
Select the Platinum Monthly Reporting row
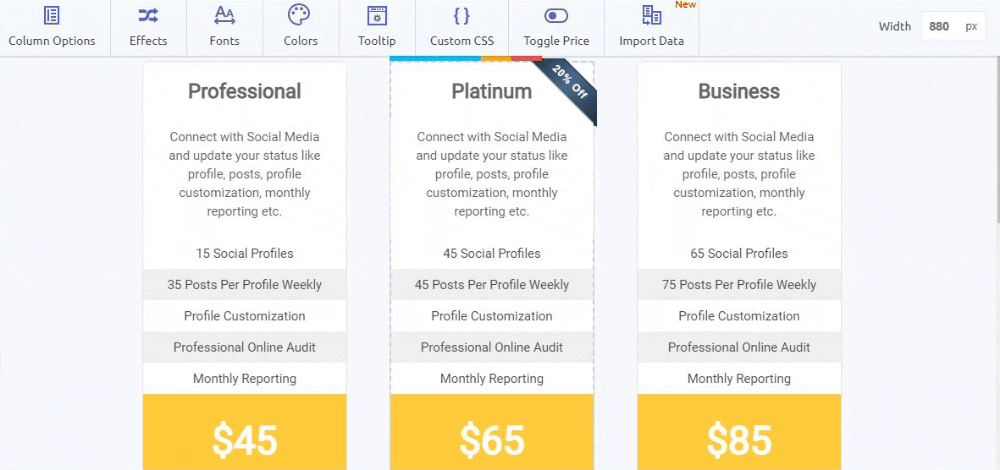492,379
